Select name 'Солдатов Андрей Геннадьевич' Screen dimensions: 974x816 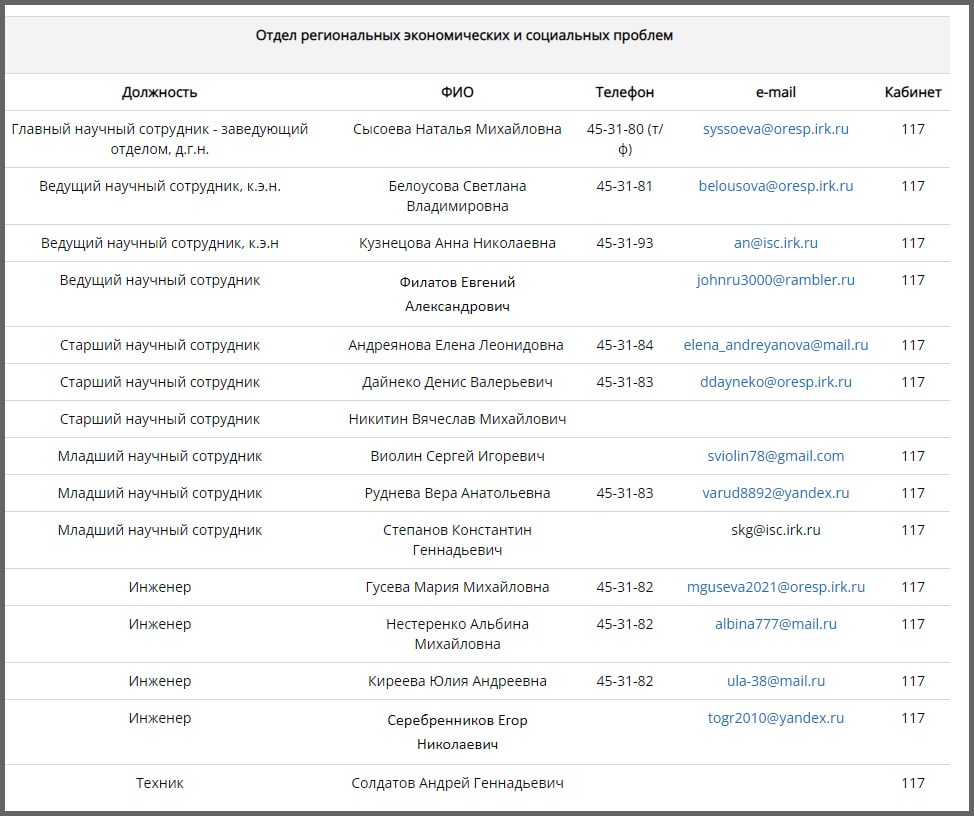pyautogui.click(x=457, y=783)
